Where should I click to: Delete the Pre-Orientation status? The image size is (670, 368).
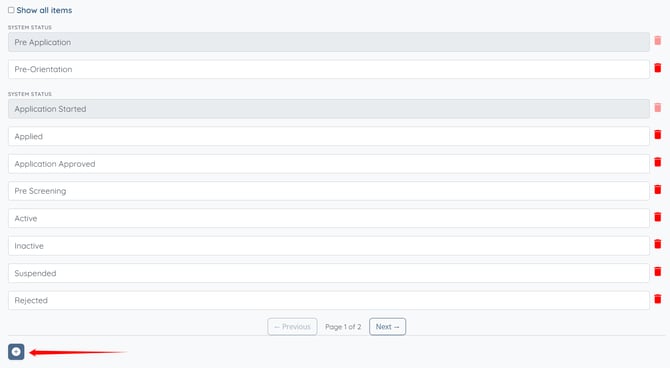[x=658, y=68]
